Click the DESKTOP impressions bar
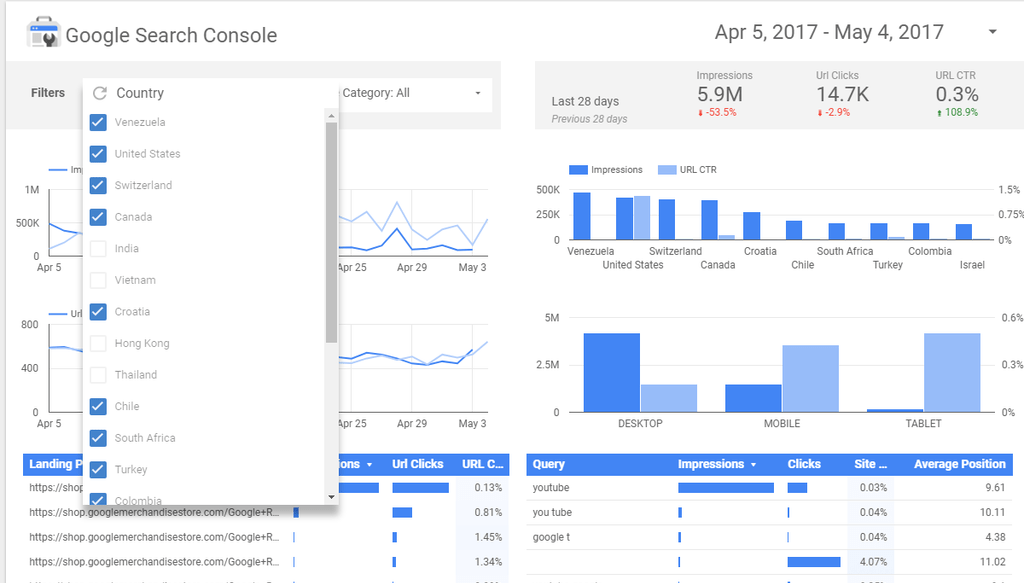Image resolution: width=1024 pixels, height=583 pixels. click(612, 373)
